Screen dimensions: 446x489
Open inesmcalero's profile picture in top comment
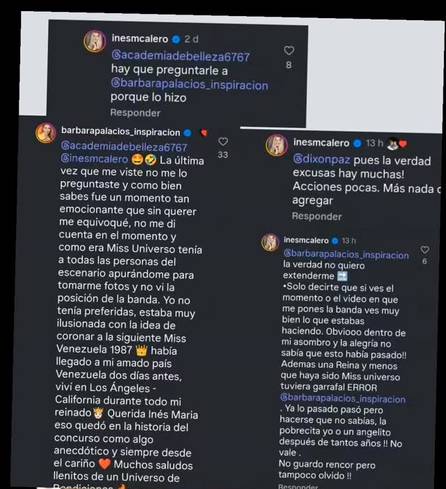95,41
